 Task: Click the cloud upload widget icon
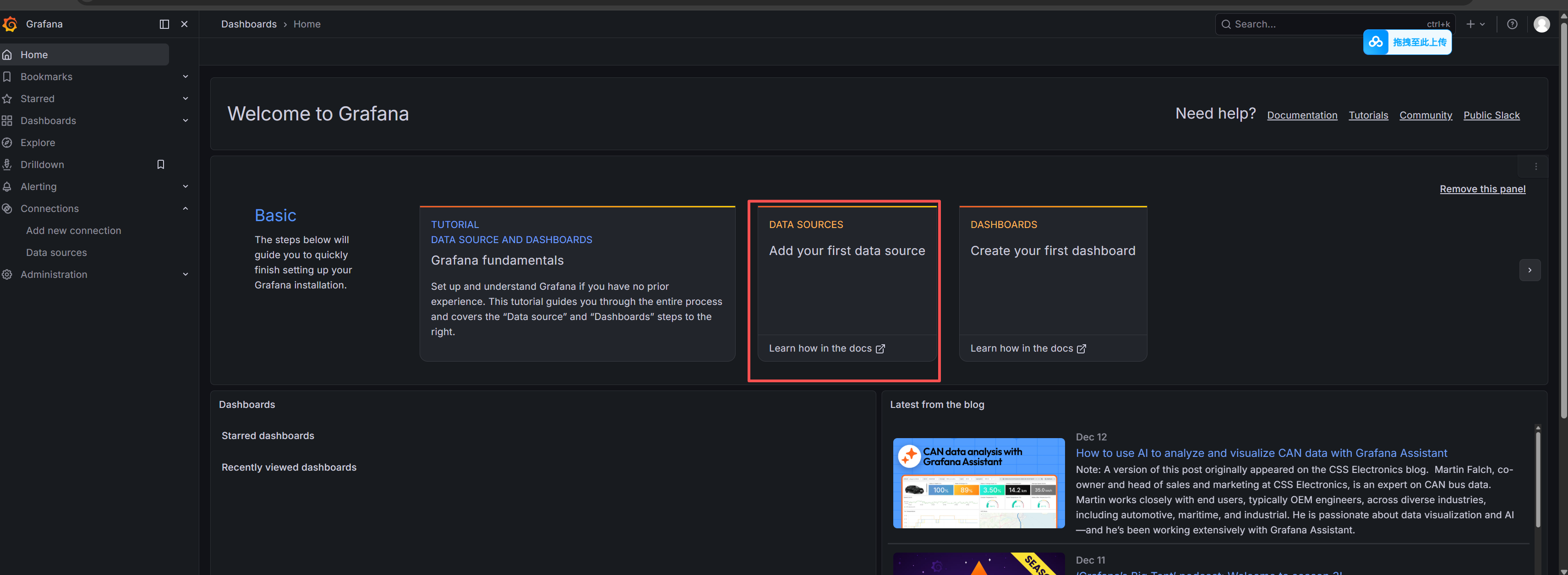coord(1376,42)
